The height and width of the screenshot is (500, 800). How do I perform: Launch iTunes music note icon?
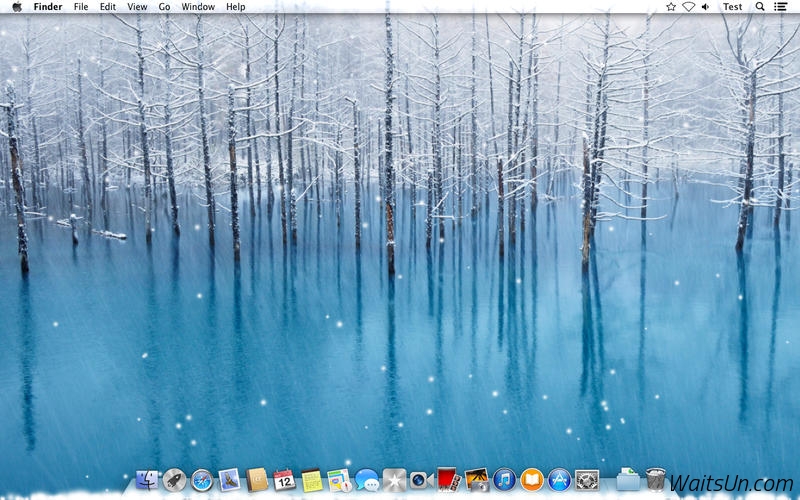(x=505, y=480)
